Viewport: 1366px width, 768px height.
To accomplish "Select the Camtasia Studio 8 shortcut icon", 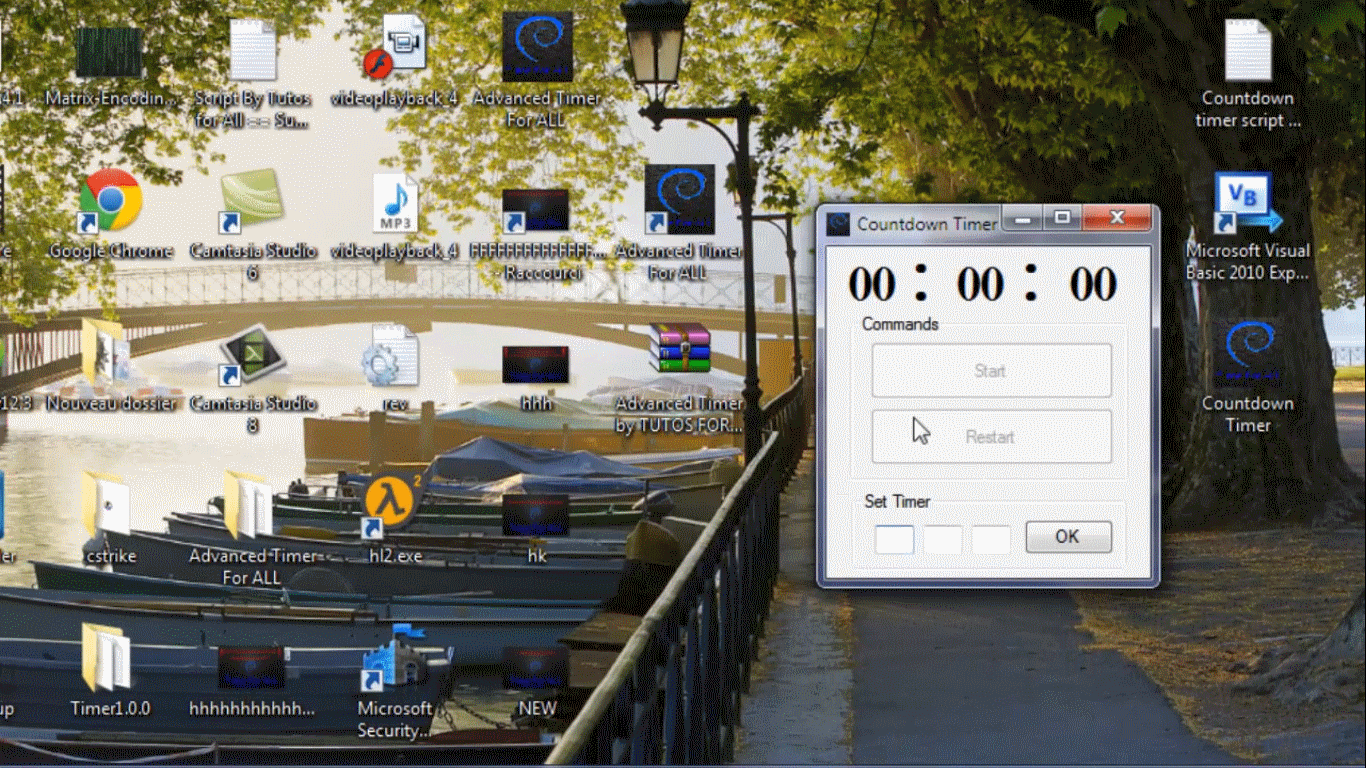I will tap(252, 356).
